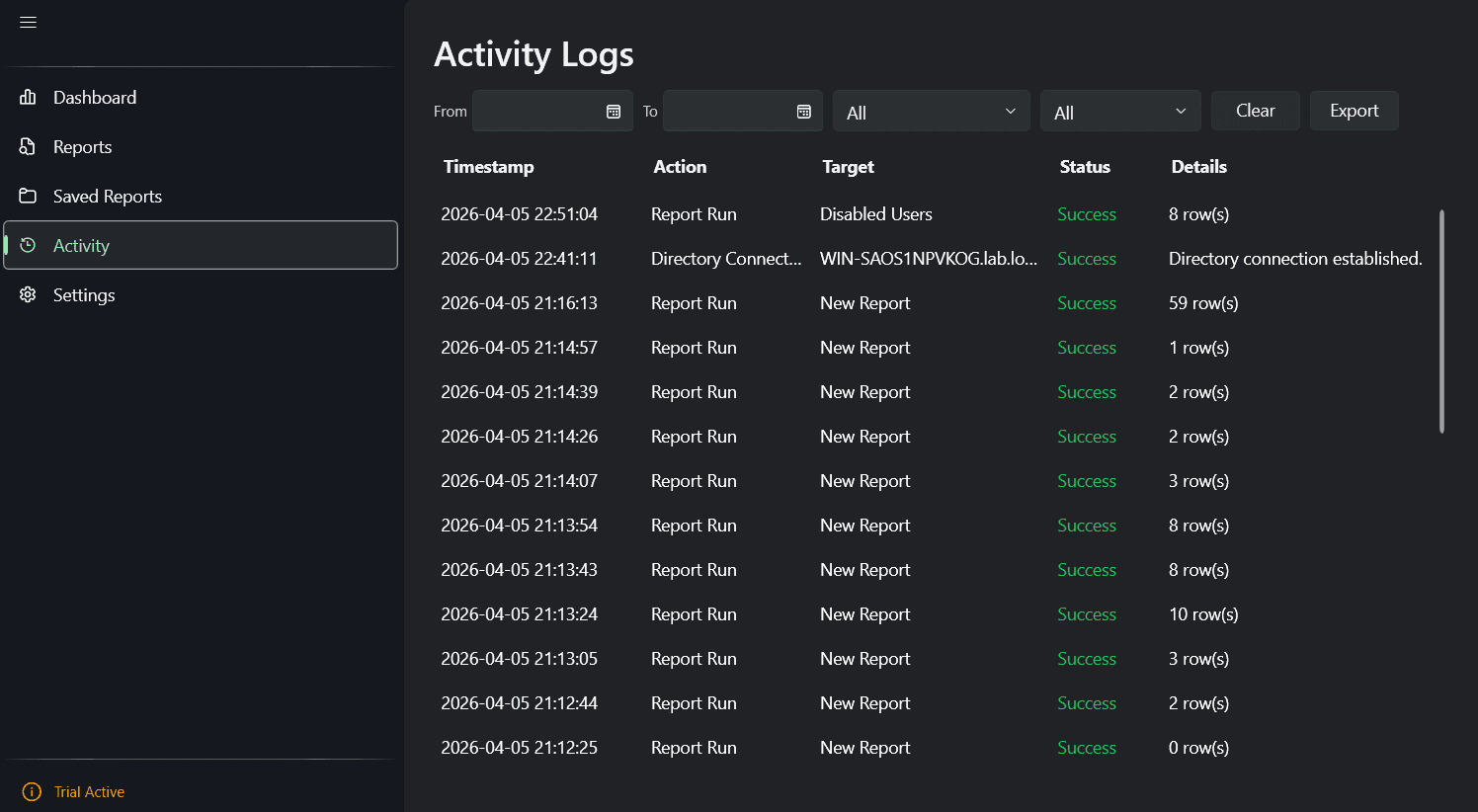Click 'Directory connection established.' details
Screen dimensions: 1478x812
pyautogui.click(x=1295, y=258)
